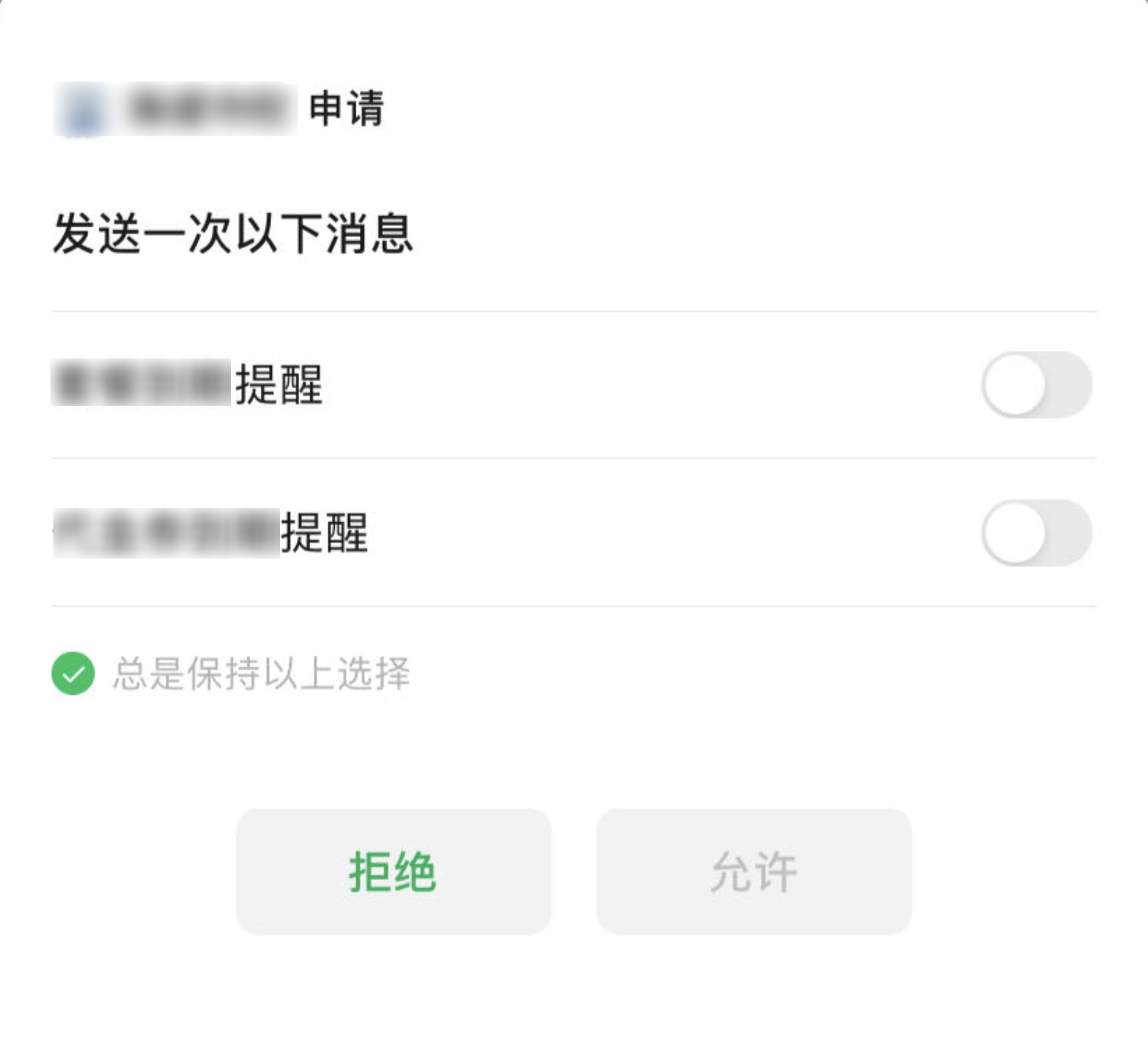
Task: Click the 发送一次以下消息 heading
Action: 233,233
